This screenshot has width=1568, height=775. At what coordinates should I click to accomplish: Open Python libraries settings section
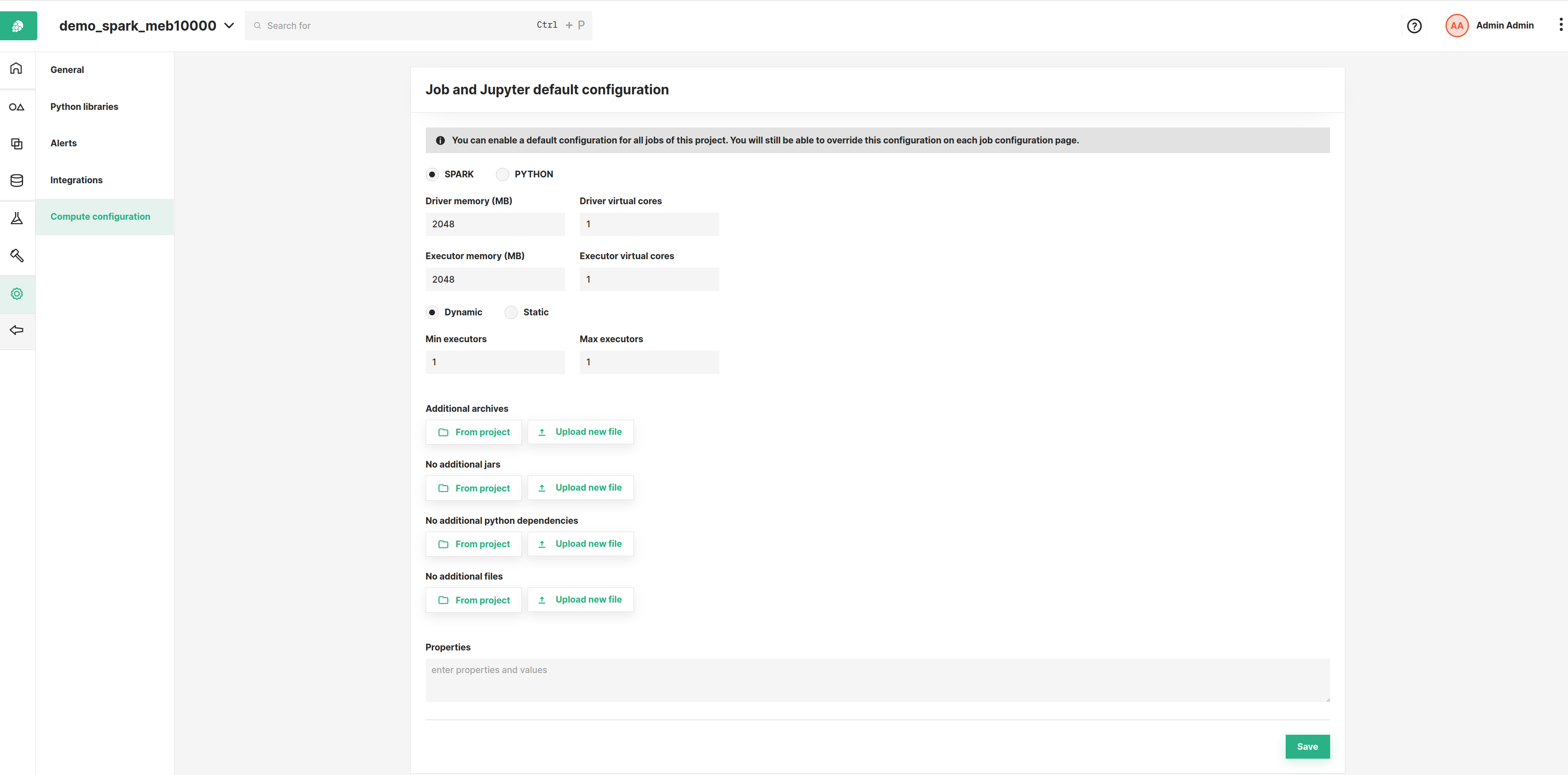tap(84, 107)
